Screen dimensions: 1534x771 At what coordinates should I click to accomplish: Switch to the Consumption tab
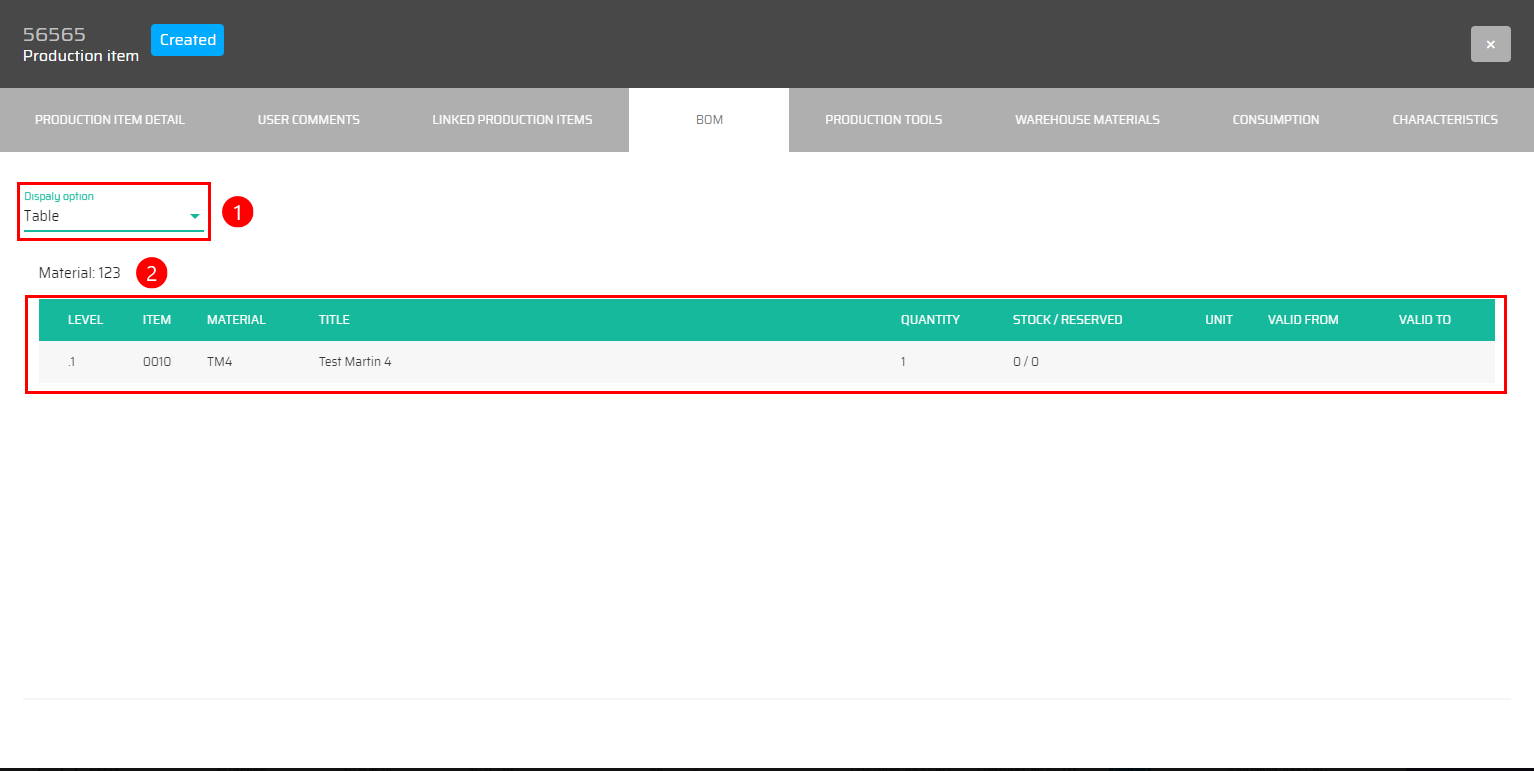tap(1275, 120)
